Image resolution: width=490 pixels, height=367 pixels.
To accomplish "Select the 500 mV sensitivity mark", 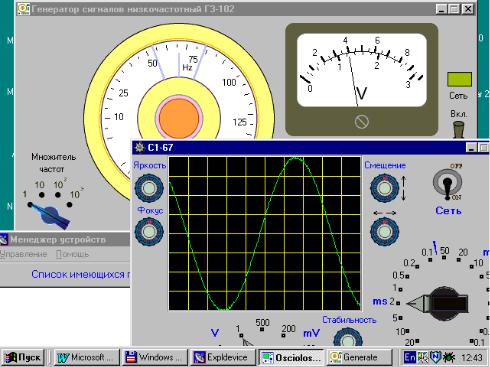I will (262, 329).
